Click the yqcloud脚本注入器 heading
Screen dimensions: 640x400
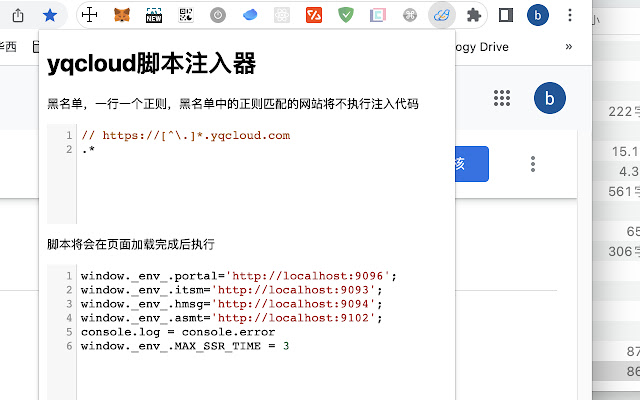pyautogui.click(x=151, y=64)
